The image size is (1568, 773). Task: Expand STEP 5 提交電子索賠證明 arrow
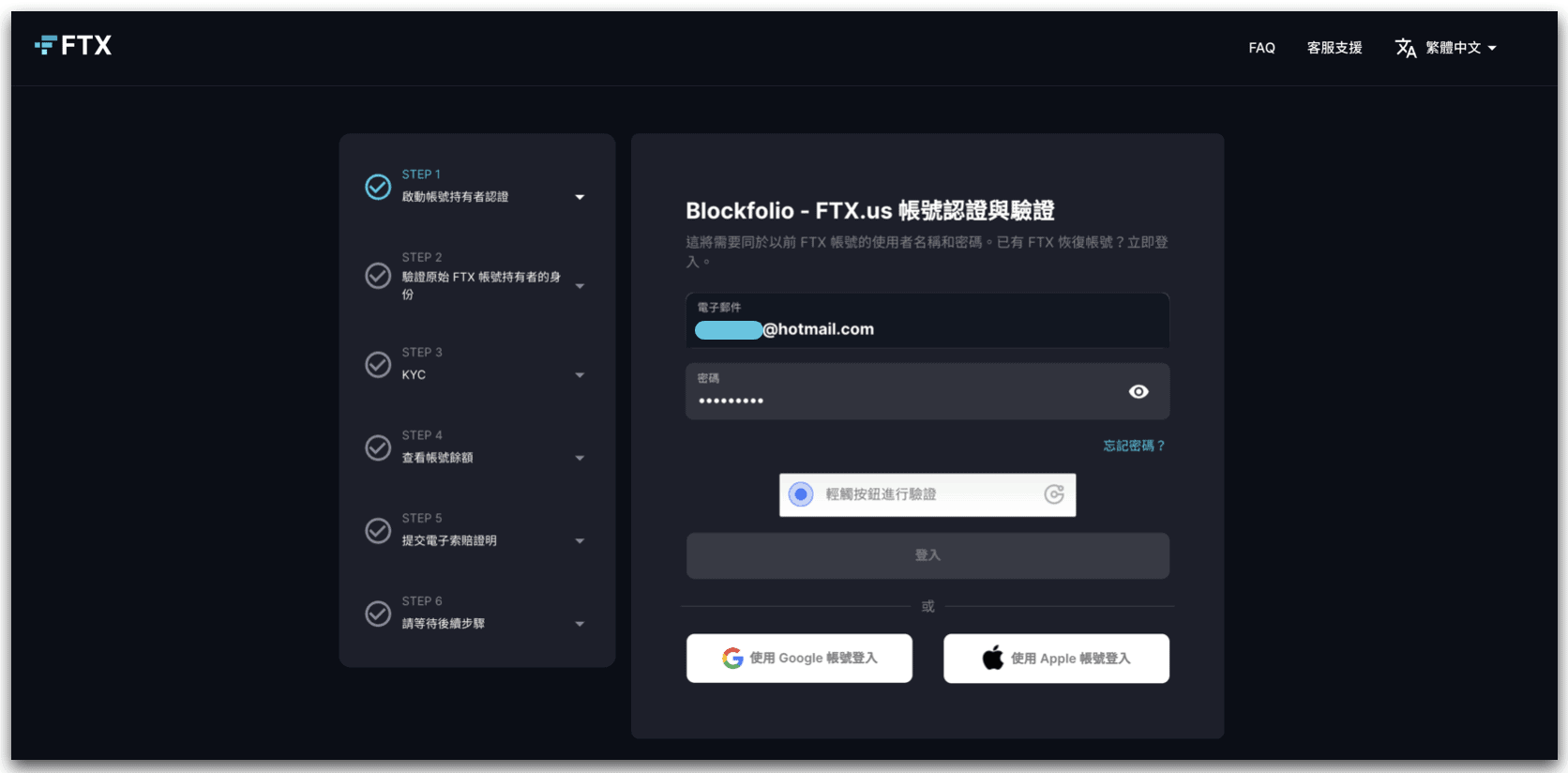point(580,541)
